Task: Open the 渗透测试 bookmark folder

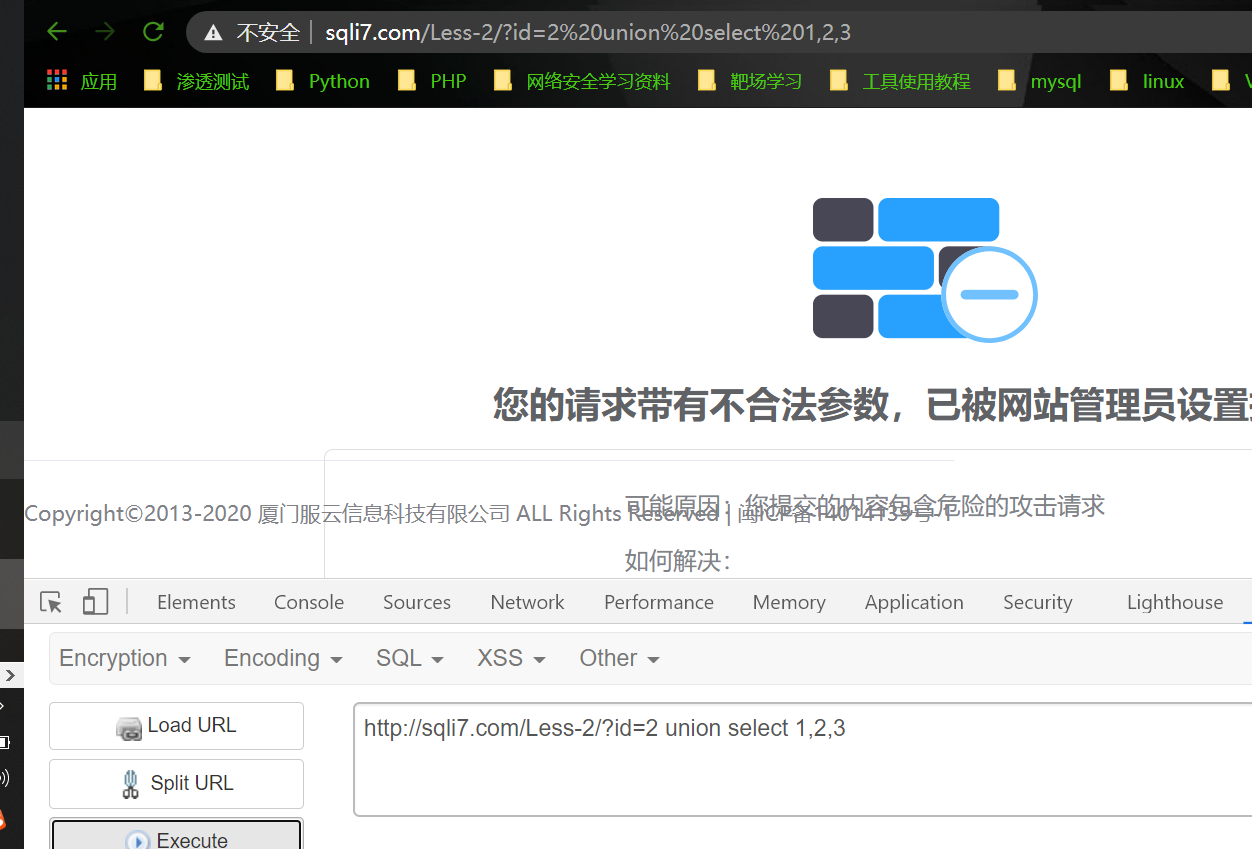Action: 197,81
